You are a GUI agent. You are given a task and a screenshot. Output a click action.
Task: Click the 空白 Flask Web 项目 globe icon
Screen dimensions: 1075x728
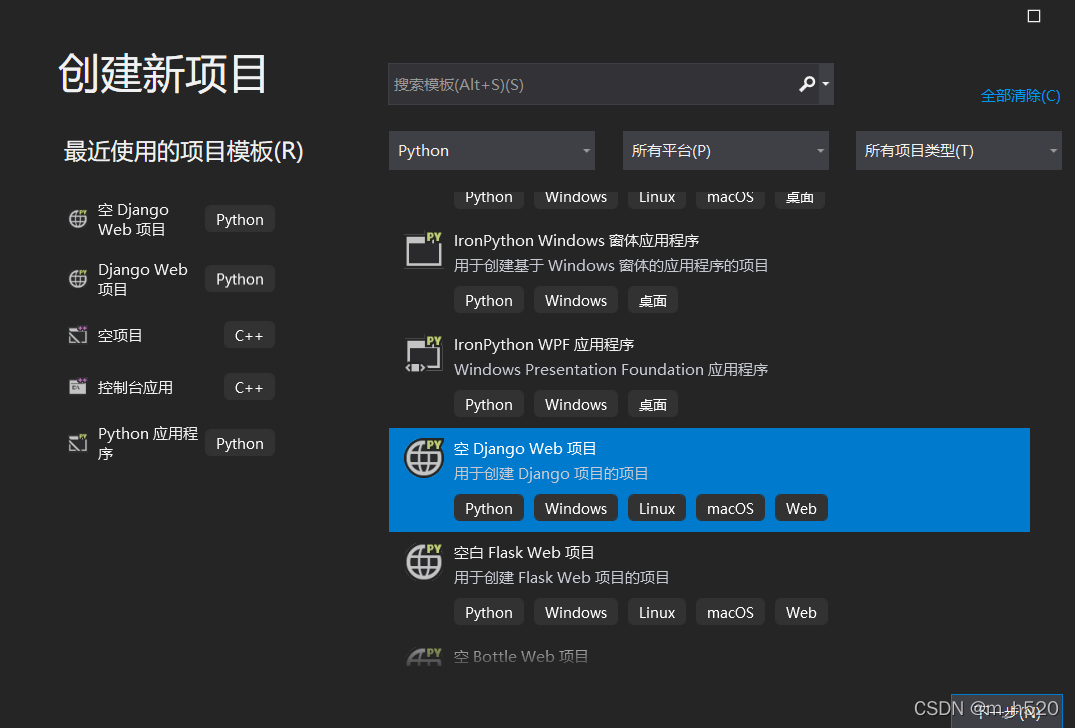pos(423,562)
